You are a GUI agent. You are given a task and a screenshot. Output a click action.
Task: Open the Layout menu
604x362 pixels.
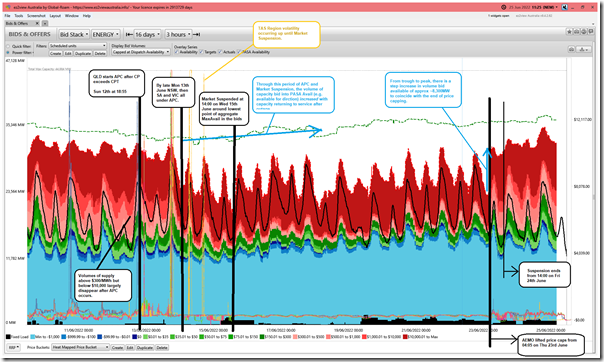tap(55, 16)
